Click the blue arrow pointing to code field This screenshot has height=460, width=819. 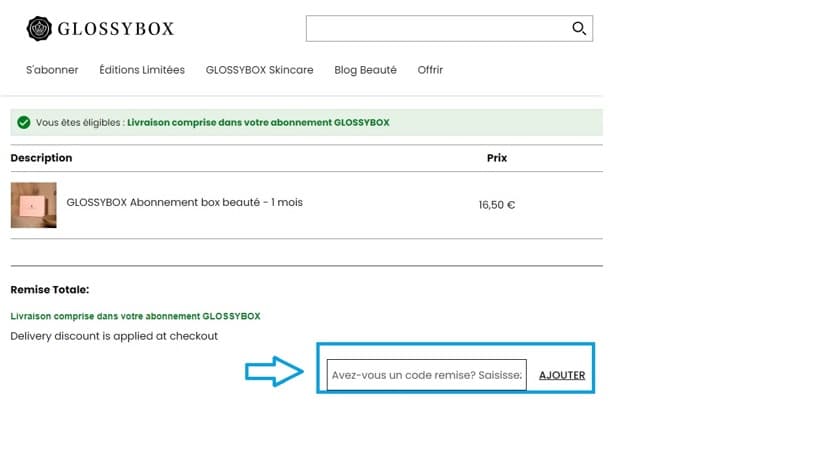274,372
